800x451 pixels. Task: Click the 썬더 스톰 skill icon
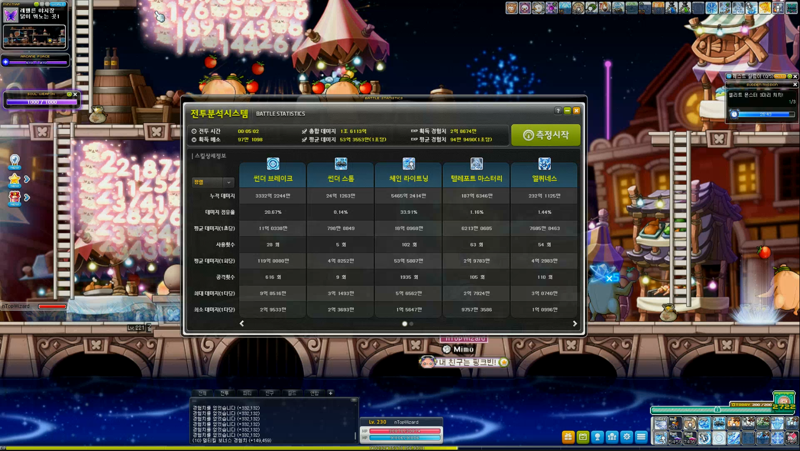[341, 164]
